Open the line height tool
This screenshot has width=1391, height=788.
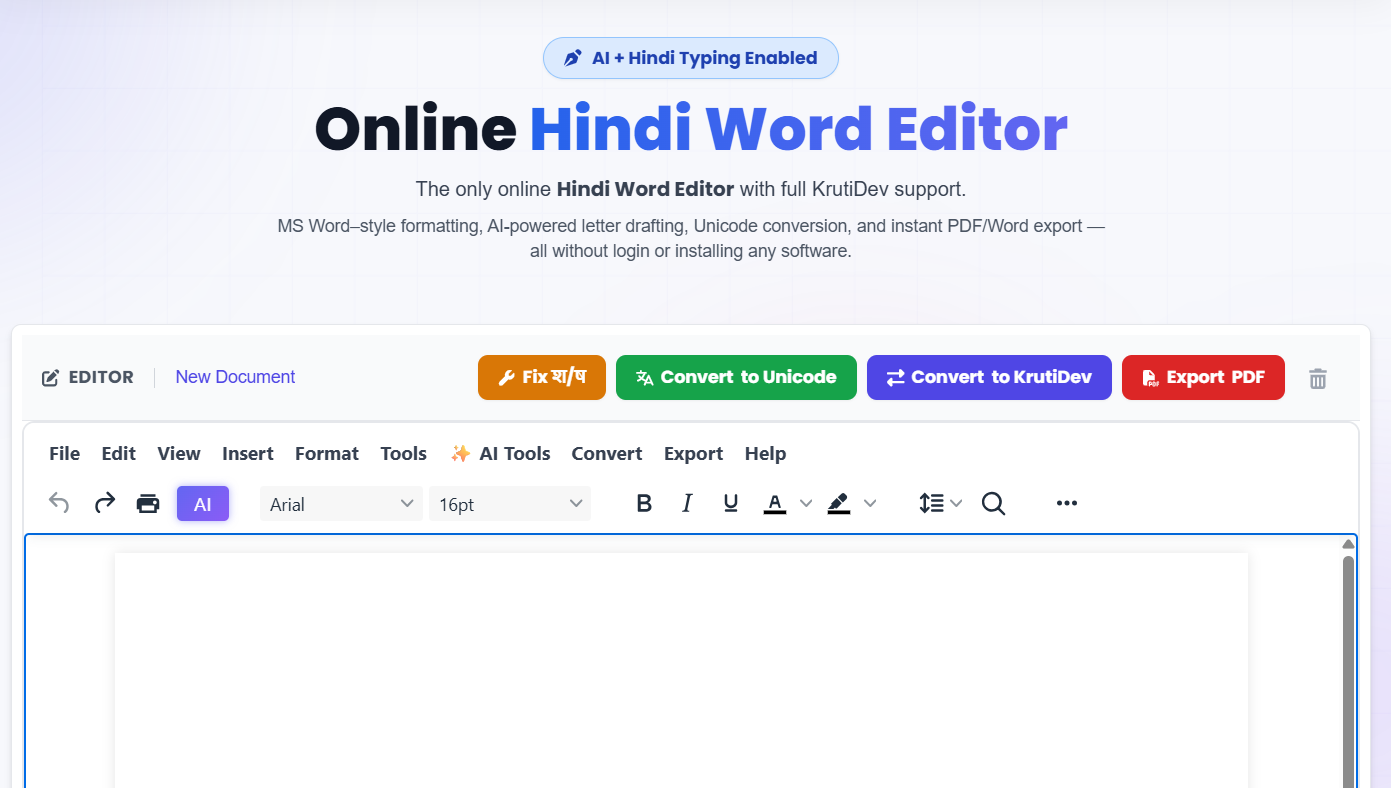click(x=931, y=503)
